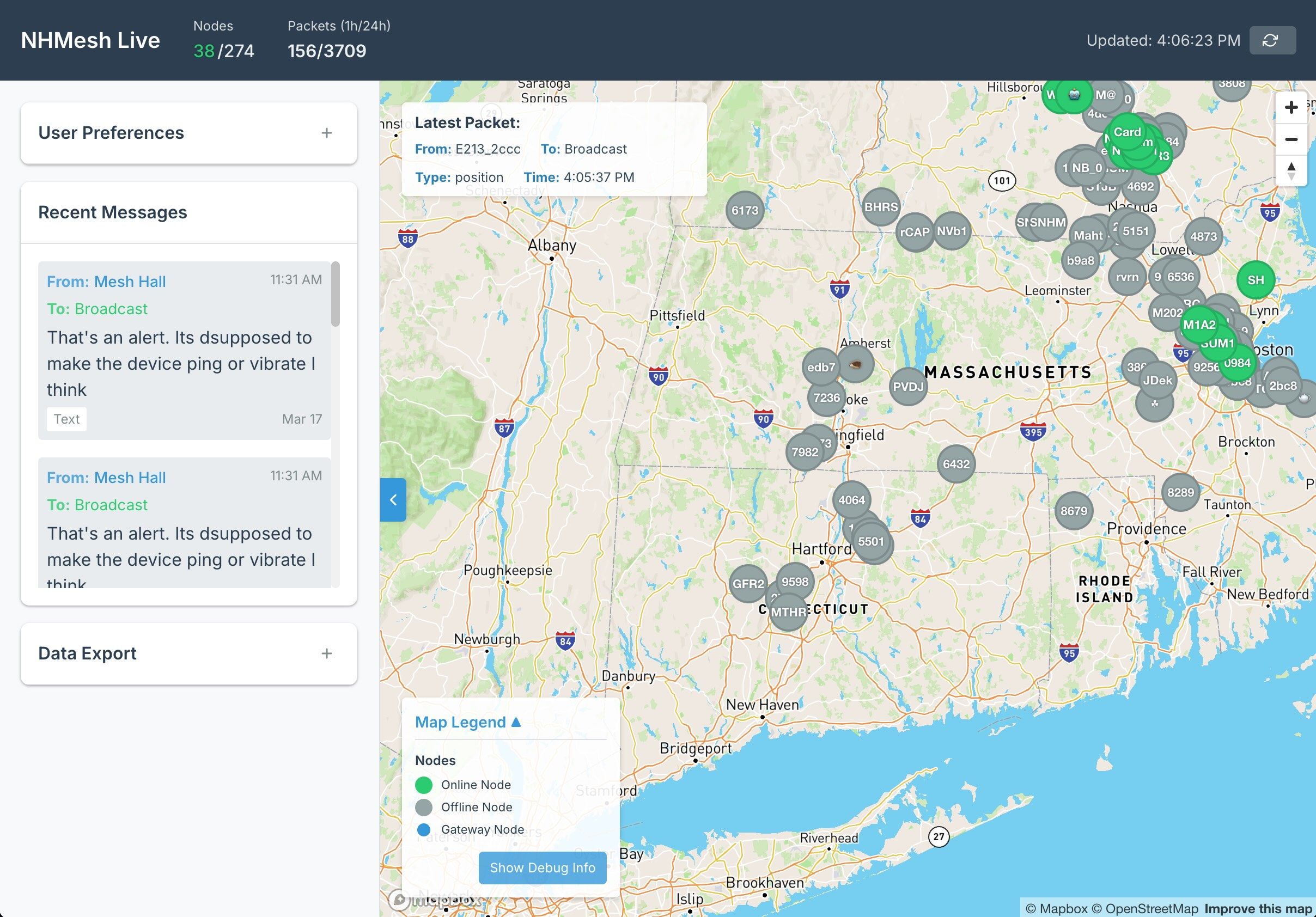Select the GFR2 node marker
This screenshot has width=1316, height=917.
click(x=747, y=584)
